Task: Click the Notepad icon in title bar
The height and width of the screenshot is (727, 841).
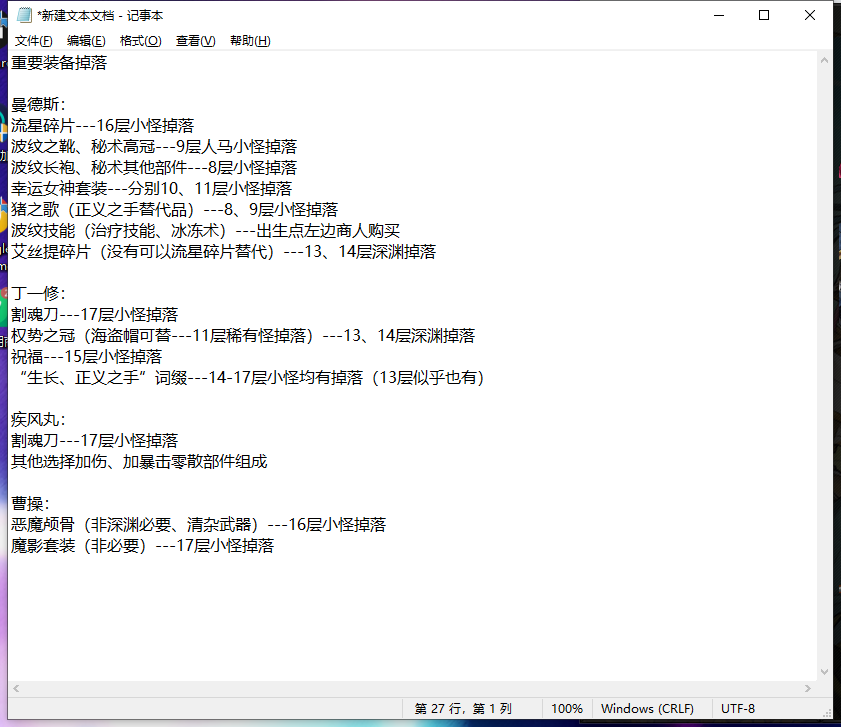Action: click(24, 15)
